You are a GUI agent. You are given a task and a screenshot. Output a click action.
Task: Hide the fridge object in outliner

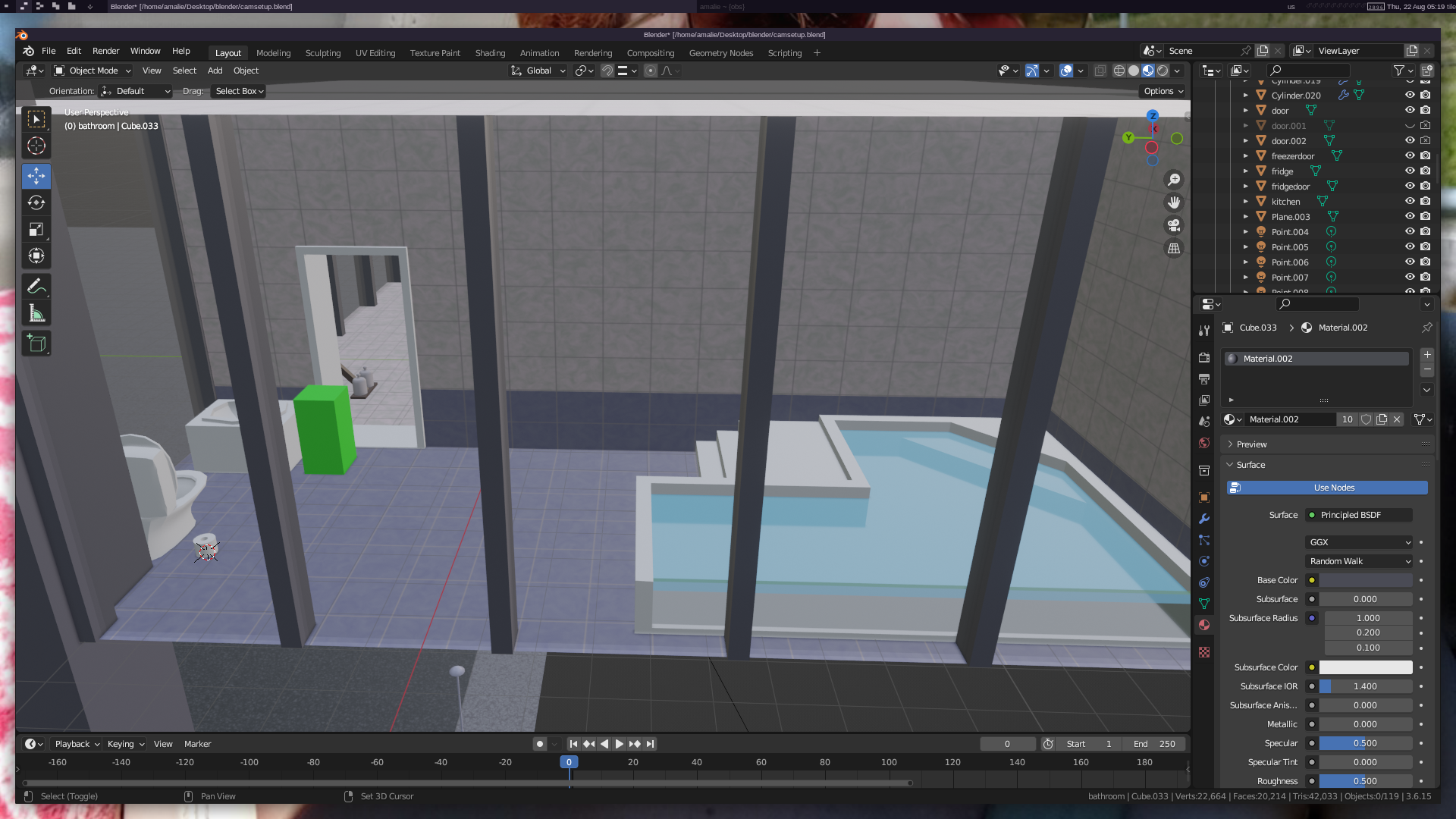(x=1410, y=171)
